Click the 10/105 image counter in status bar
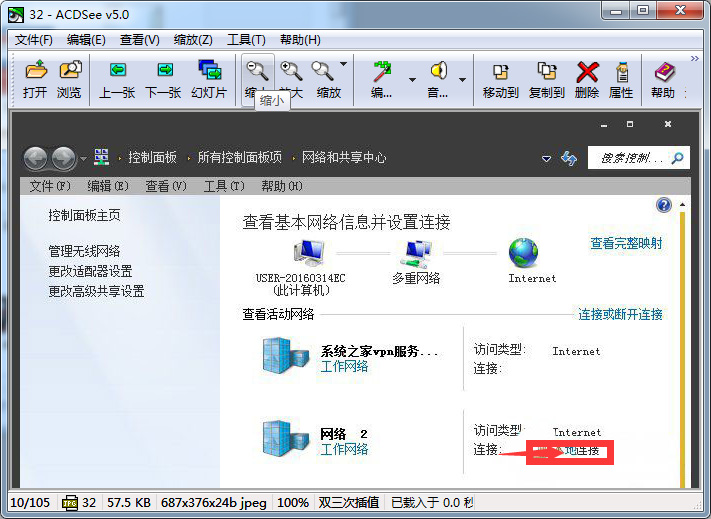This screenshot has width=711, height=519. coord(30,503)
